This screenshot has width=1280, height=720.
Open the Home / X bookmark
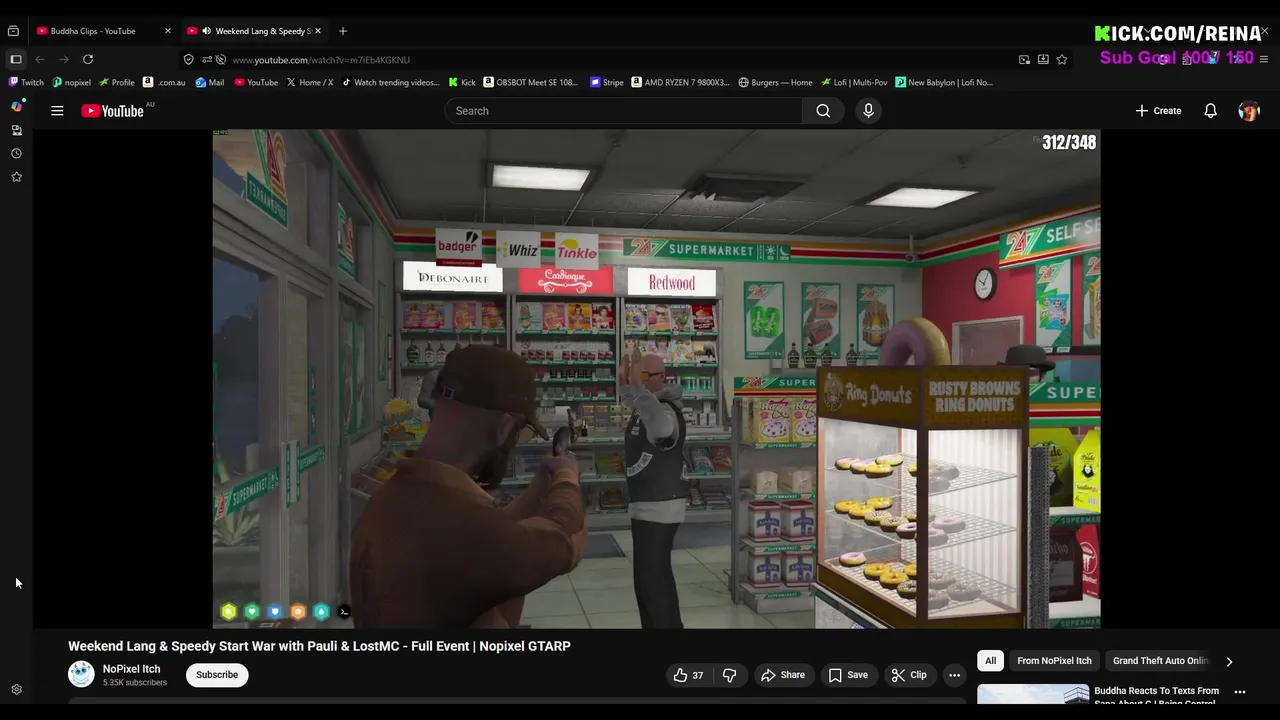point(310,83)
